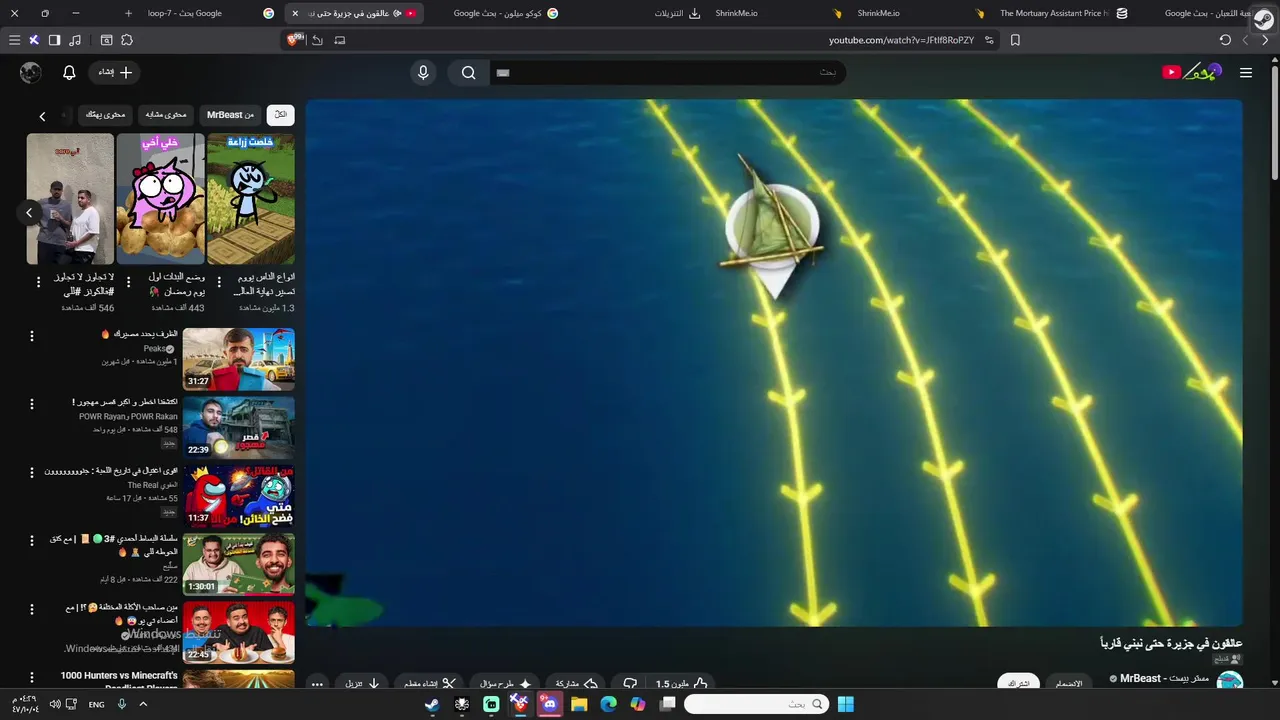
Task: Select the 'محتوى يهمّك' filter chip
Action: tap(105, 115)
